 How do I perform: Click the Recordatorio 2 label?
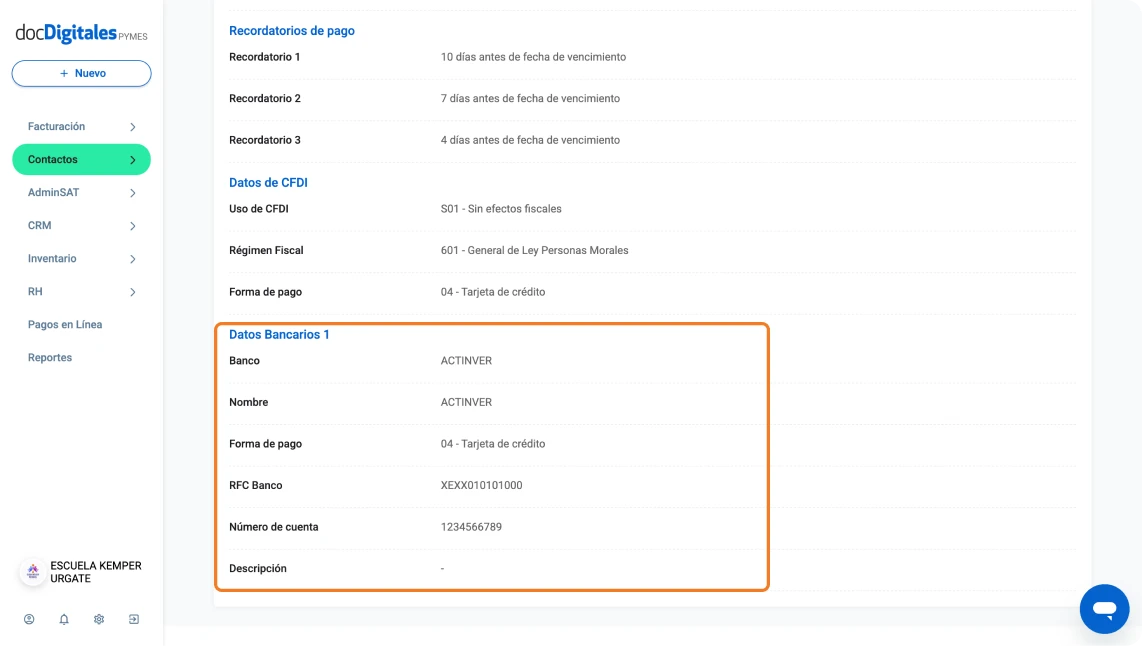click(264, 98)
